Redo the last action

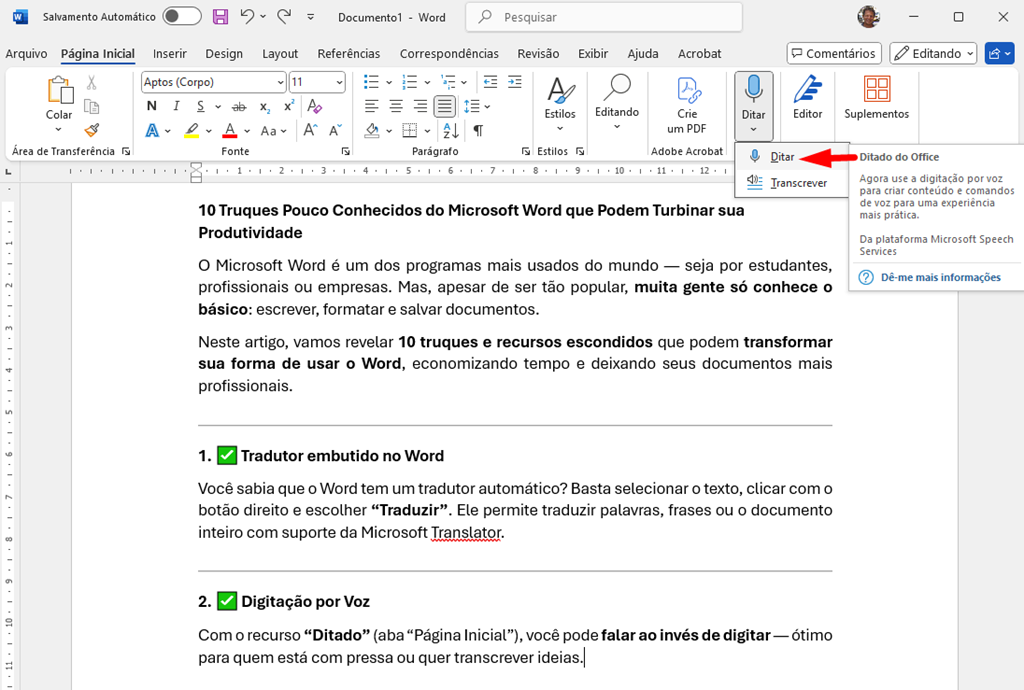(x=284, y=17)
